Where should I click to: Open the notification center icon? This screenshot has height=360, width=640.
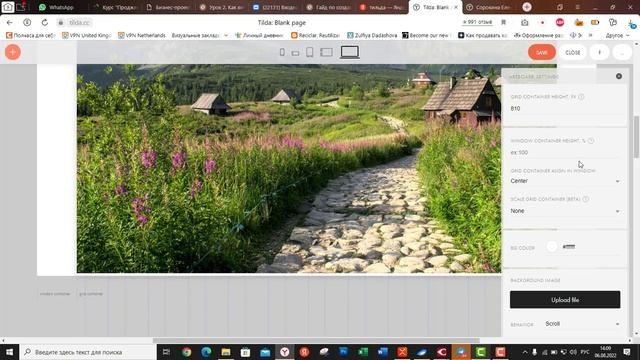[627, 352]
